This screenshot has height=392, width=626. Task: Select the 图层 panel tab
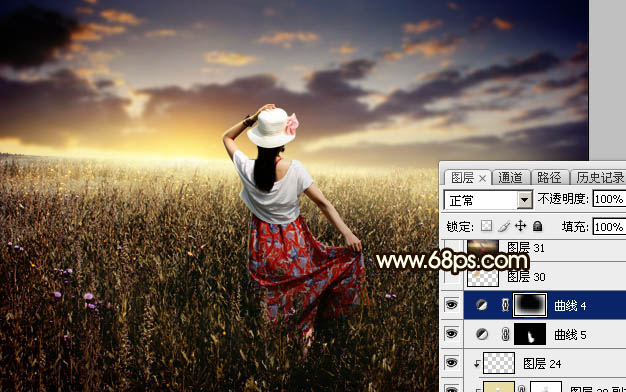tap(462, 178)
